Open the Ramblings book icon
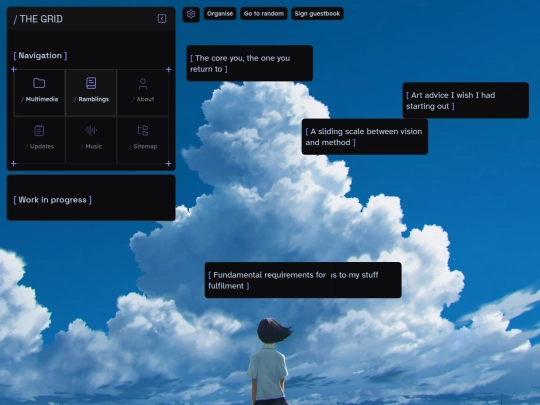The height and width of the screenshot is (405, 540). (91, 83)
